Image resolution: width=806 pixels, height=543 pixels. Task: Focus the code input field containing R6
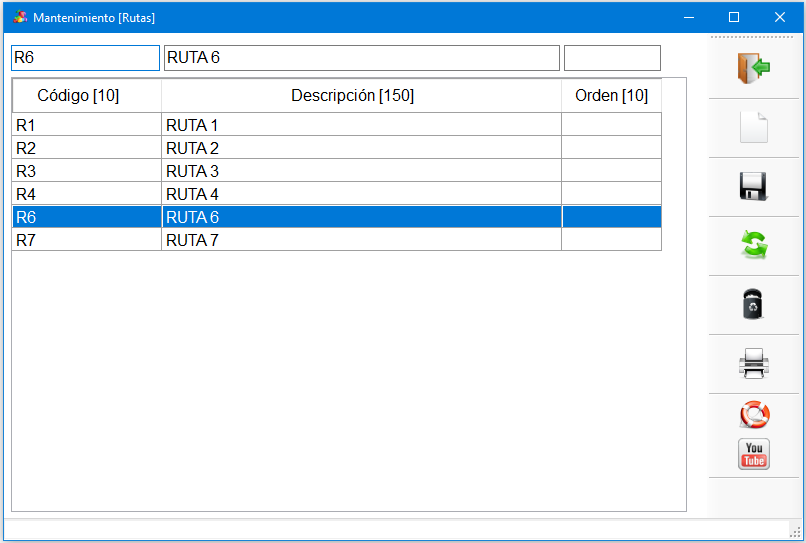tap(85, 58)
